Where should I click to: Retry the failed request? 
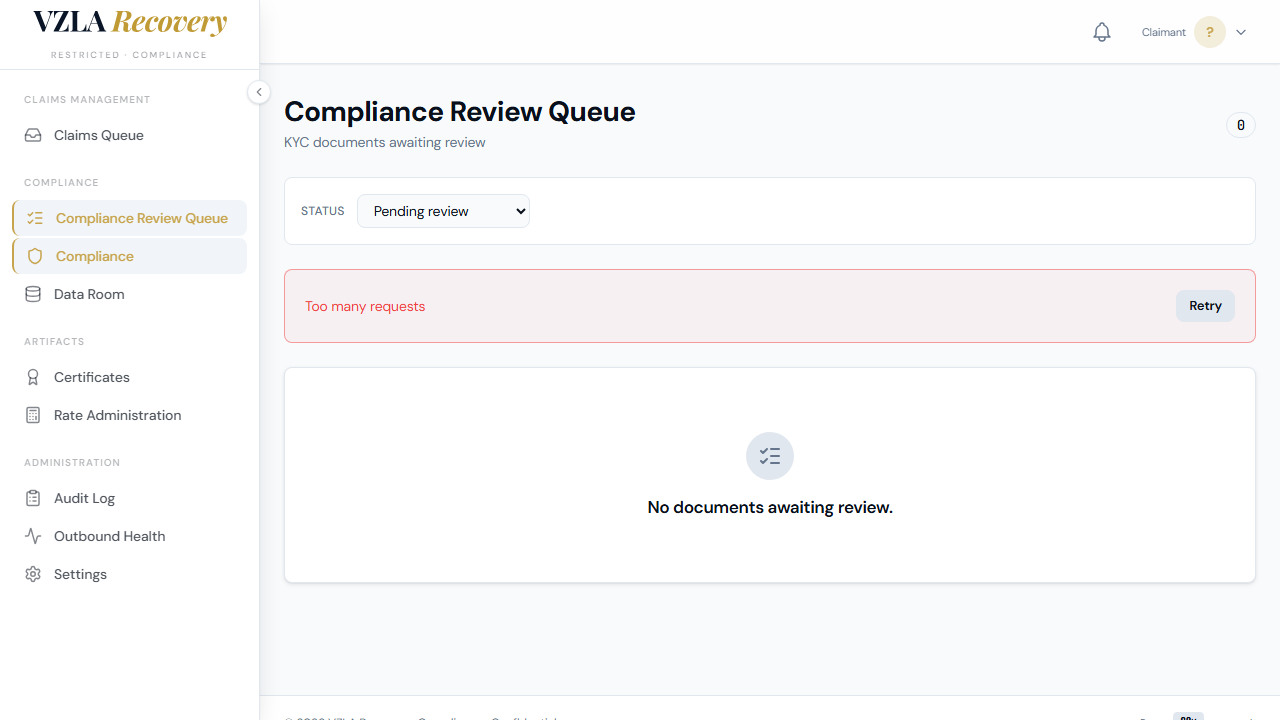1205,306
